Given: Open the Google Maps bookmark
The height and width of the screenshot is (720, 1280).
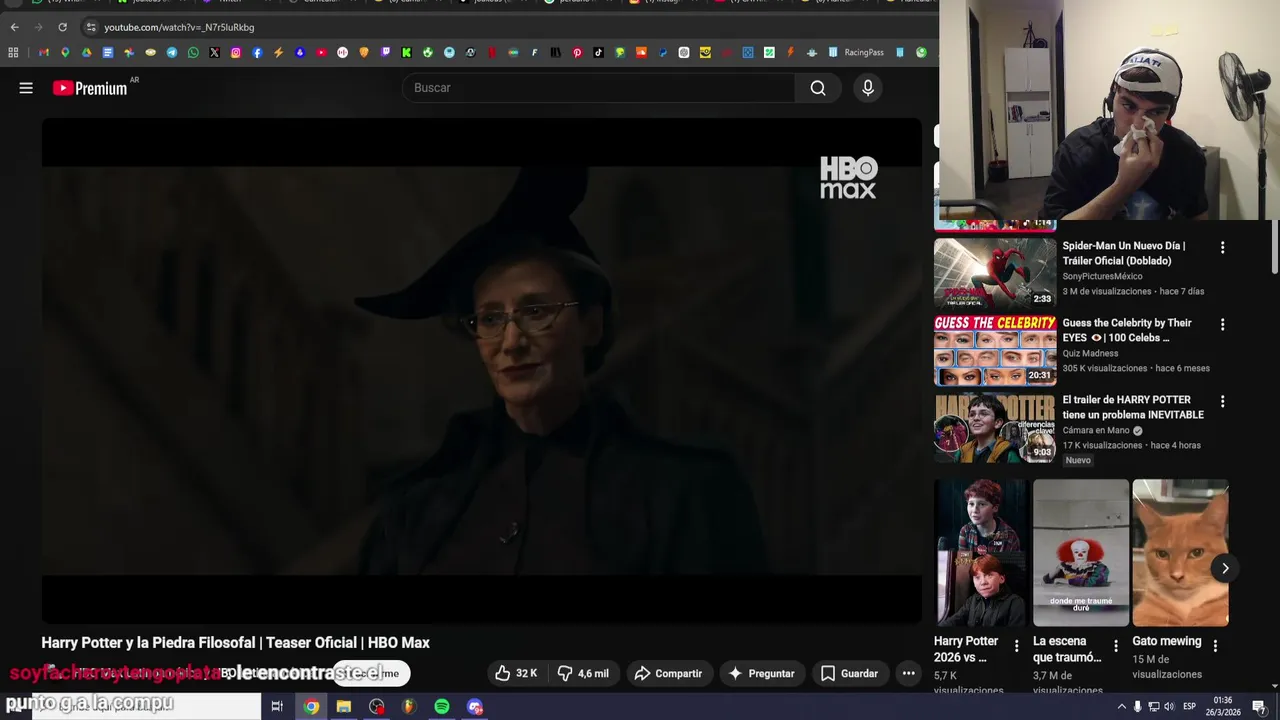Looking at the screenshot, I should click(65, 52).
